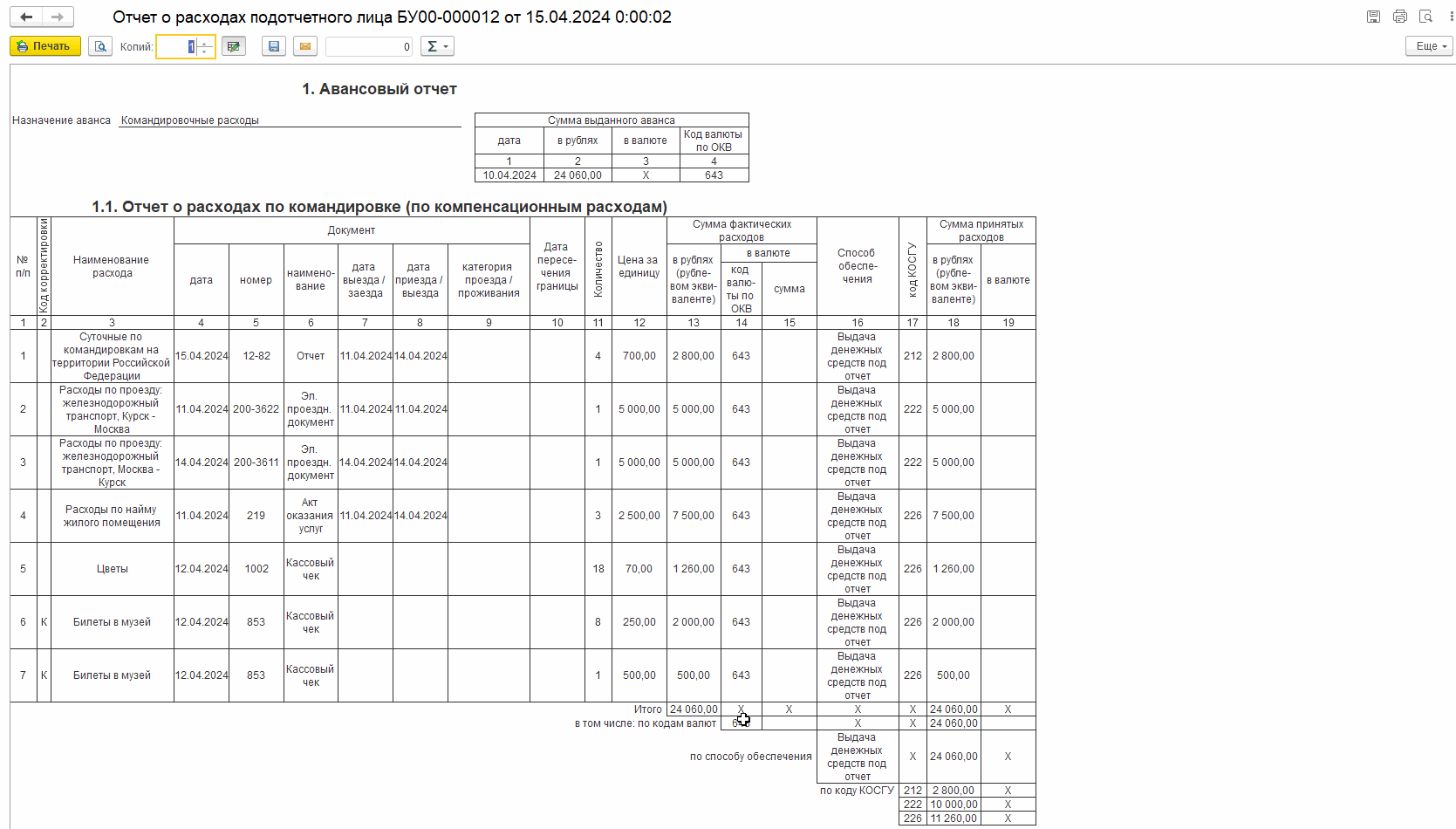
Task: Click the gray floppy disk icon at top right
Action: pos(1373,17)
